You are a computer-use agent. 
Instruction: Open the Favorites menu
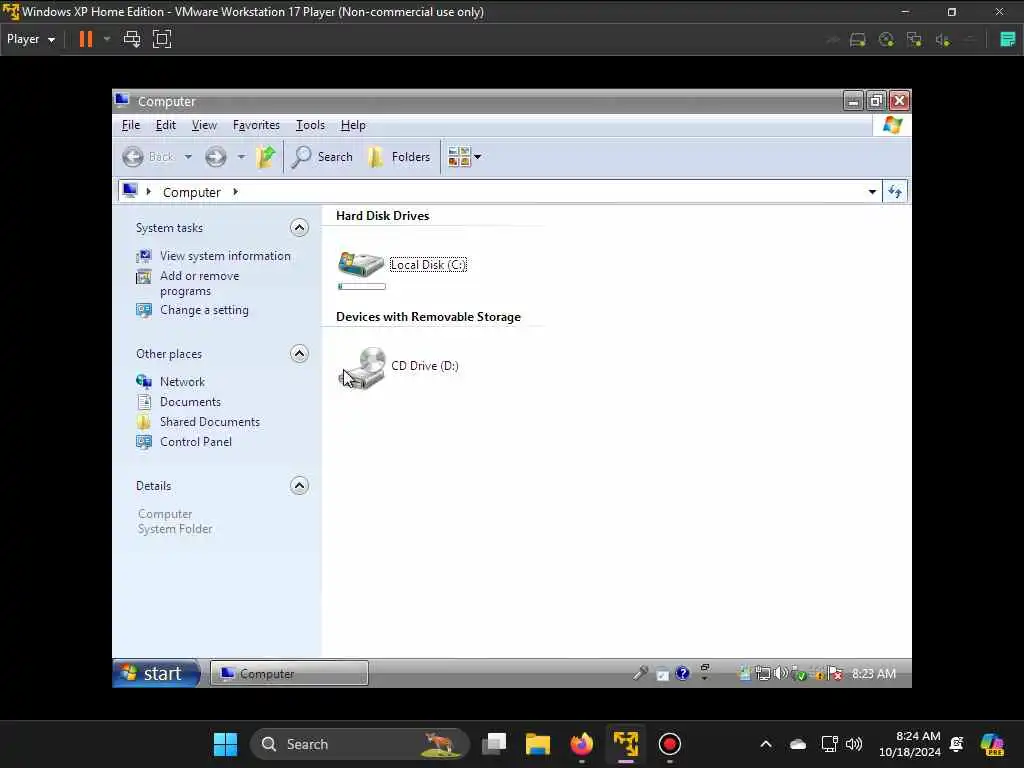click(256, 125)
